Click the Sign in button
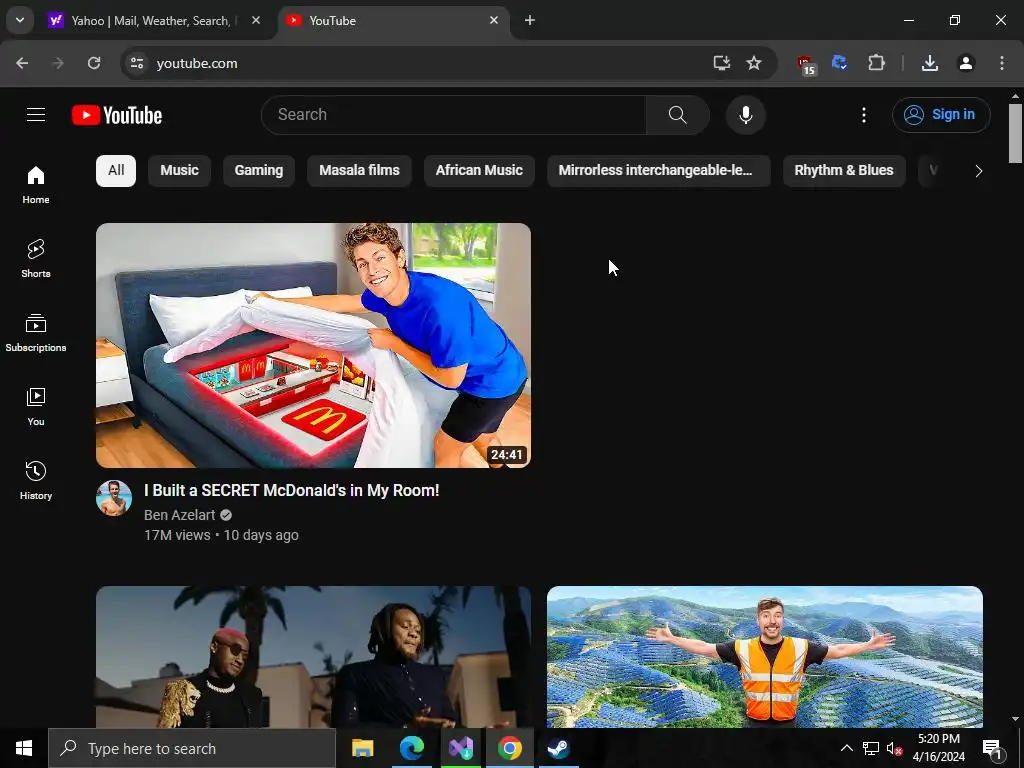Image resolution: width=1024 pixels, height=768 pixels. [941, 115]
